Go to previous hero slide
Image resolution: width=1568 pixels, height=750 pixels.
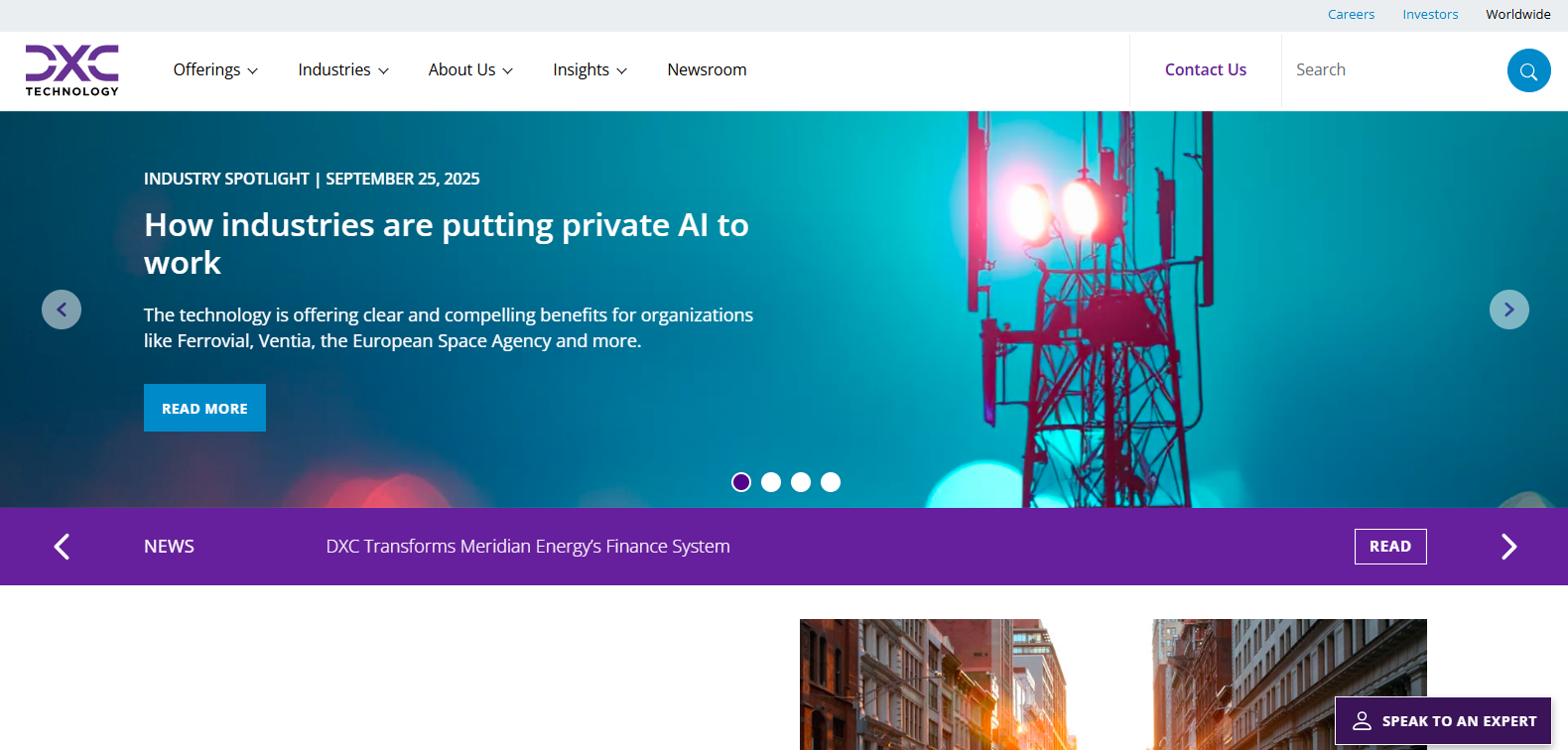tap(62, 310)
